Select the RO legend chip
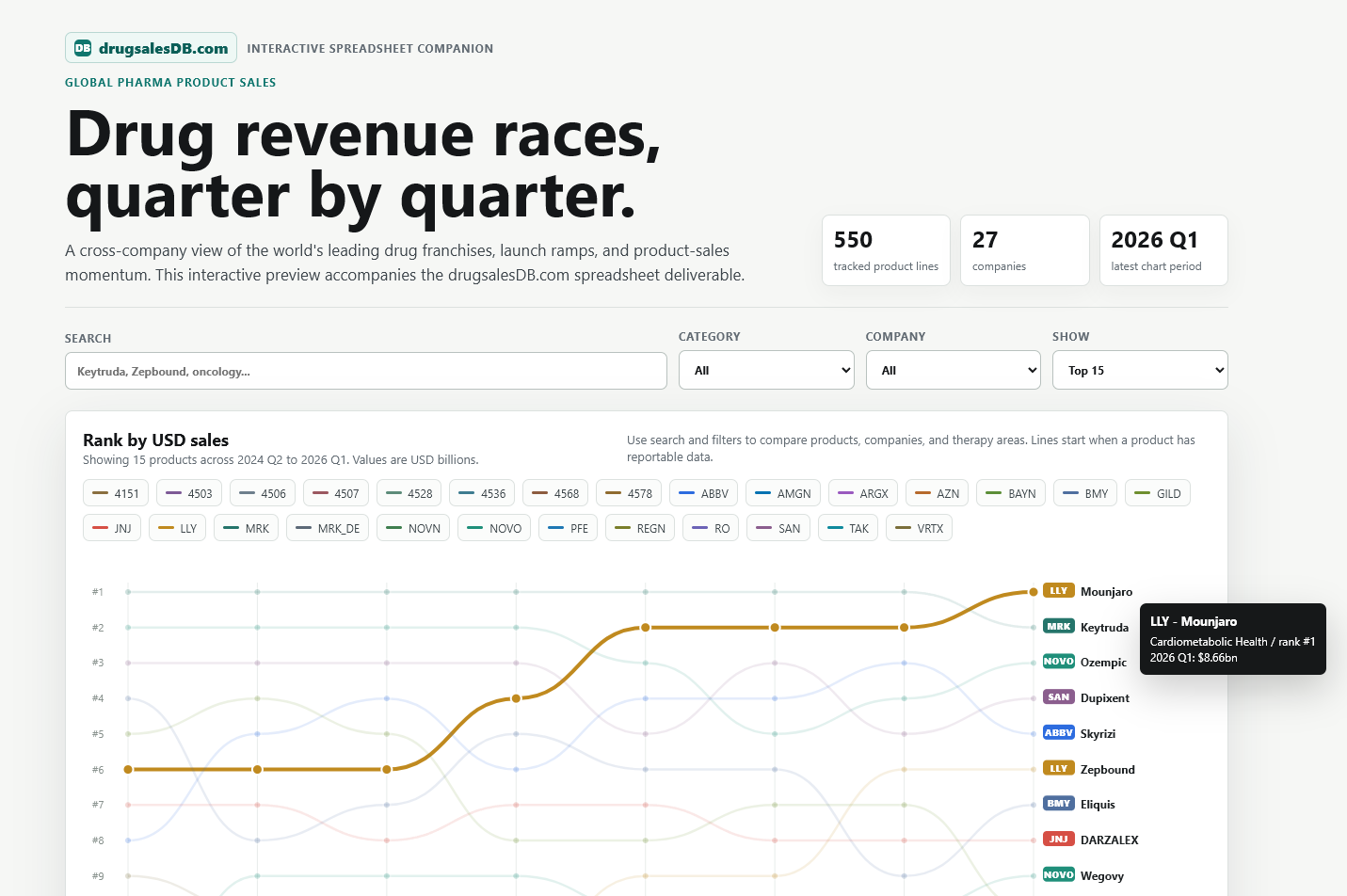The width and height of the screenshot is (1347, 896). (711, 528)
